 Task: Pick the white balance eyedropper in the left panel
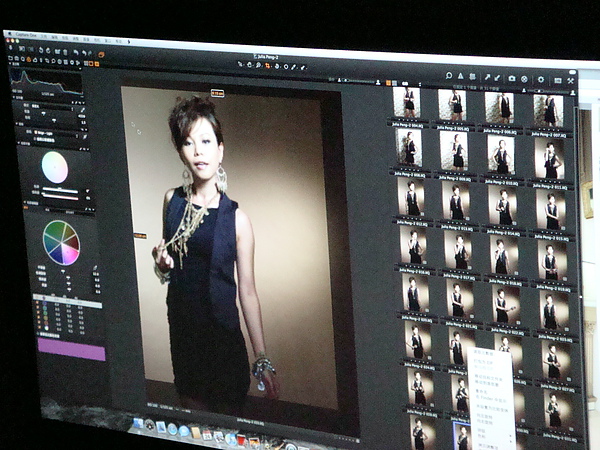pos(82,110)
